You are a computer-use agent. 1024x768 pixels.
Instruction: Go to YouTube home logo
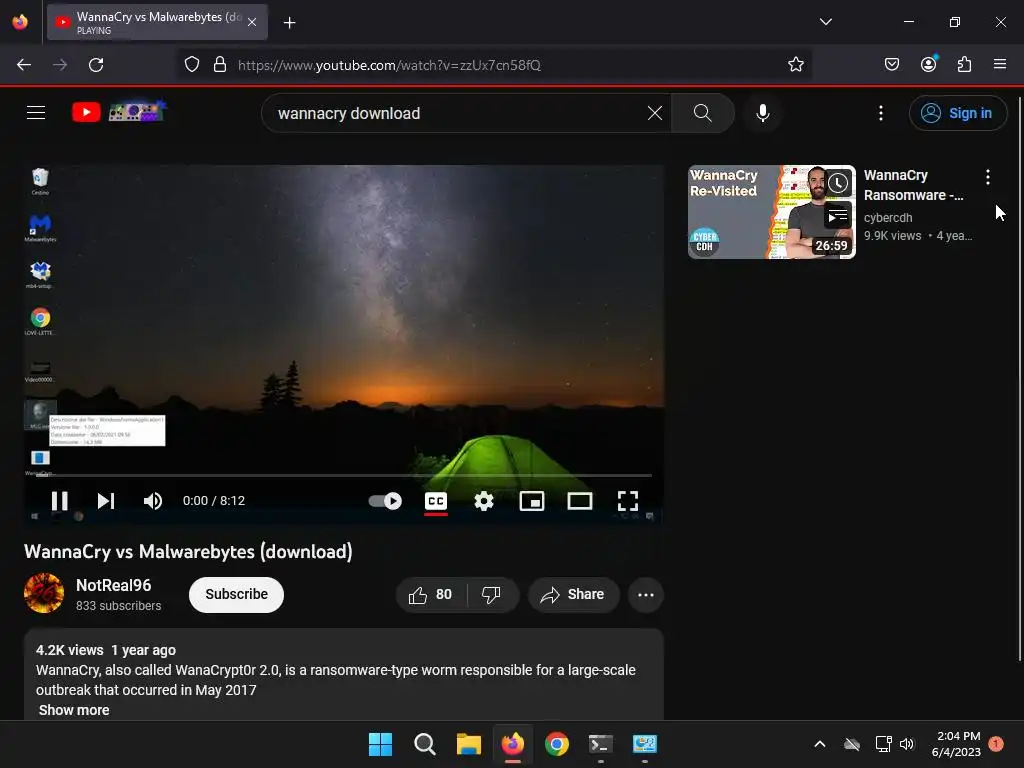pos(120,112)
